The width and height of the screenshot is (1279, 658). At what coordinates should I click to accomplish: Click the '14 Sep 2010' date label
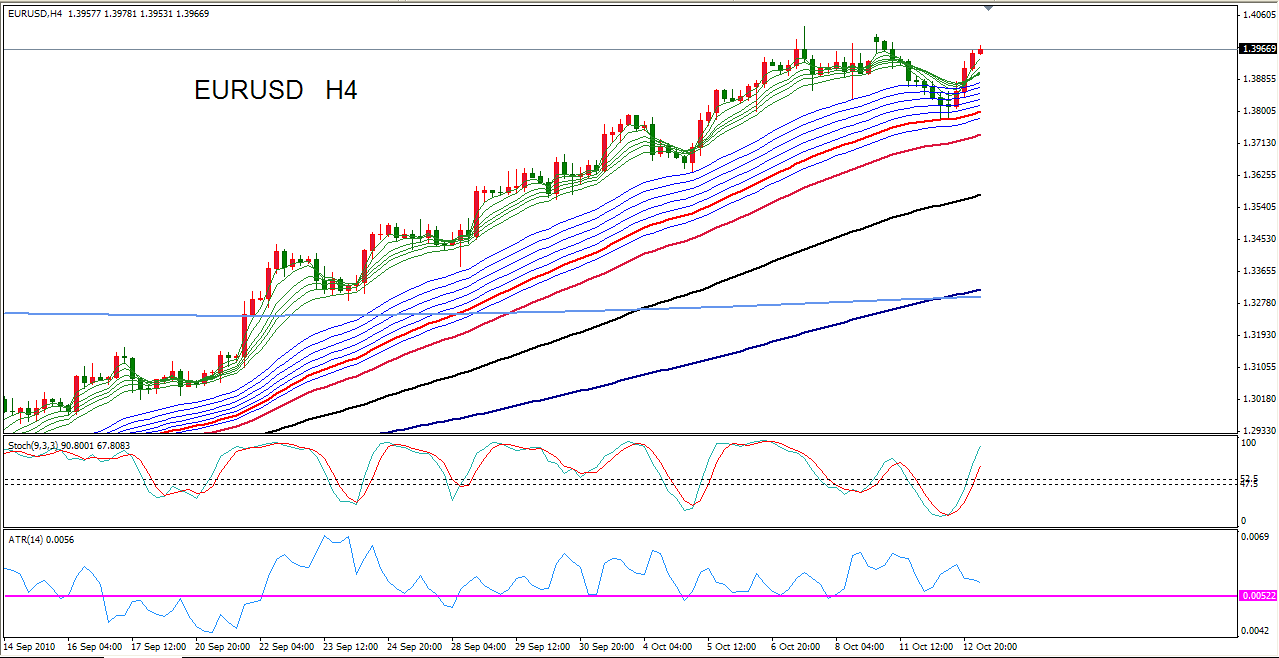point(30,647)
